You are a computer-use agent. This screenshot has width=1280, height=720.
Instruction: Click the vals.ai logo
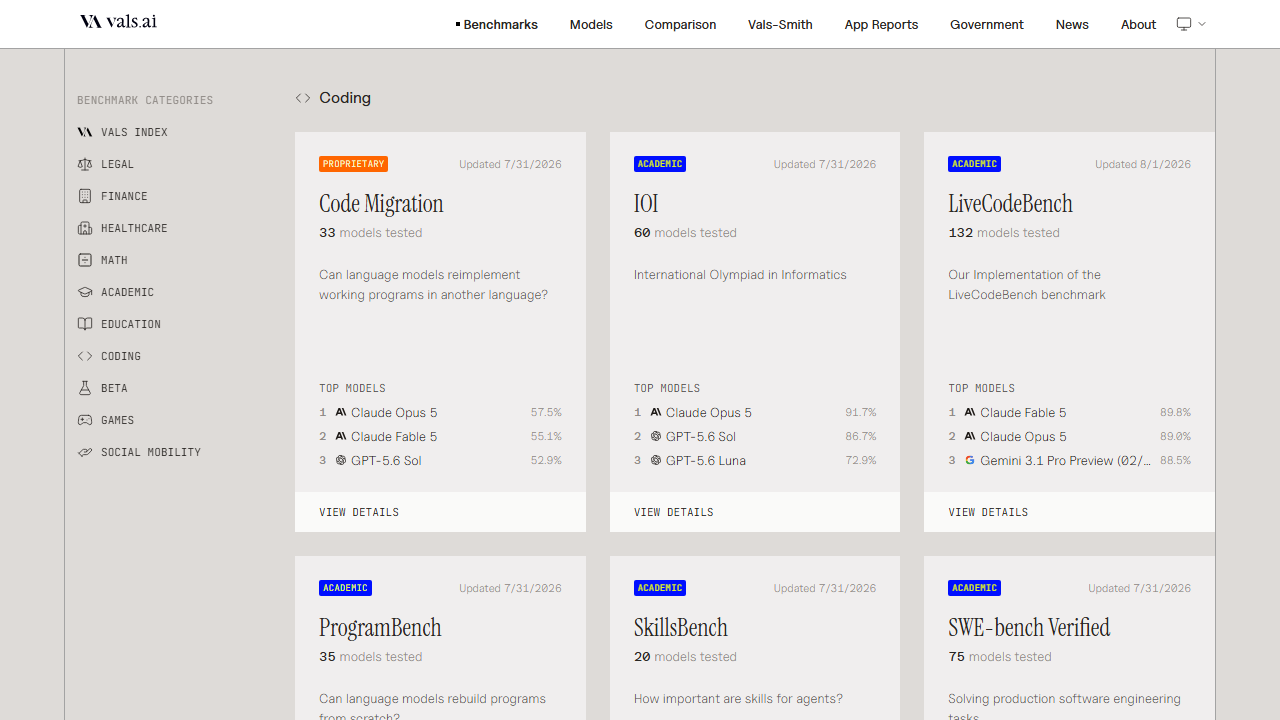click(118, 21)
